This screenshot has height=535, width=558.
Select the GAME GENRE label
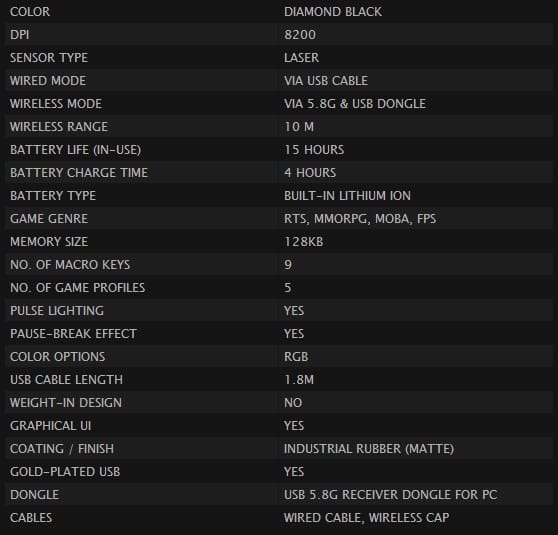[x=49, y=219]
